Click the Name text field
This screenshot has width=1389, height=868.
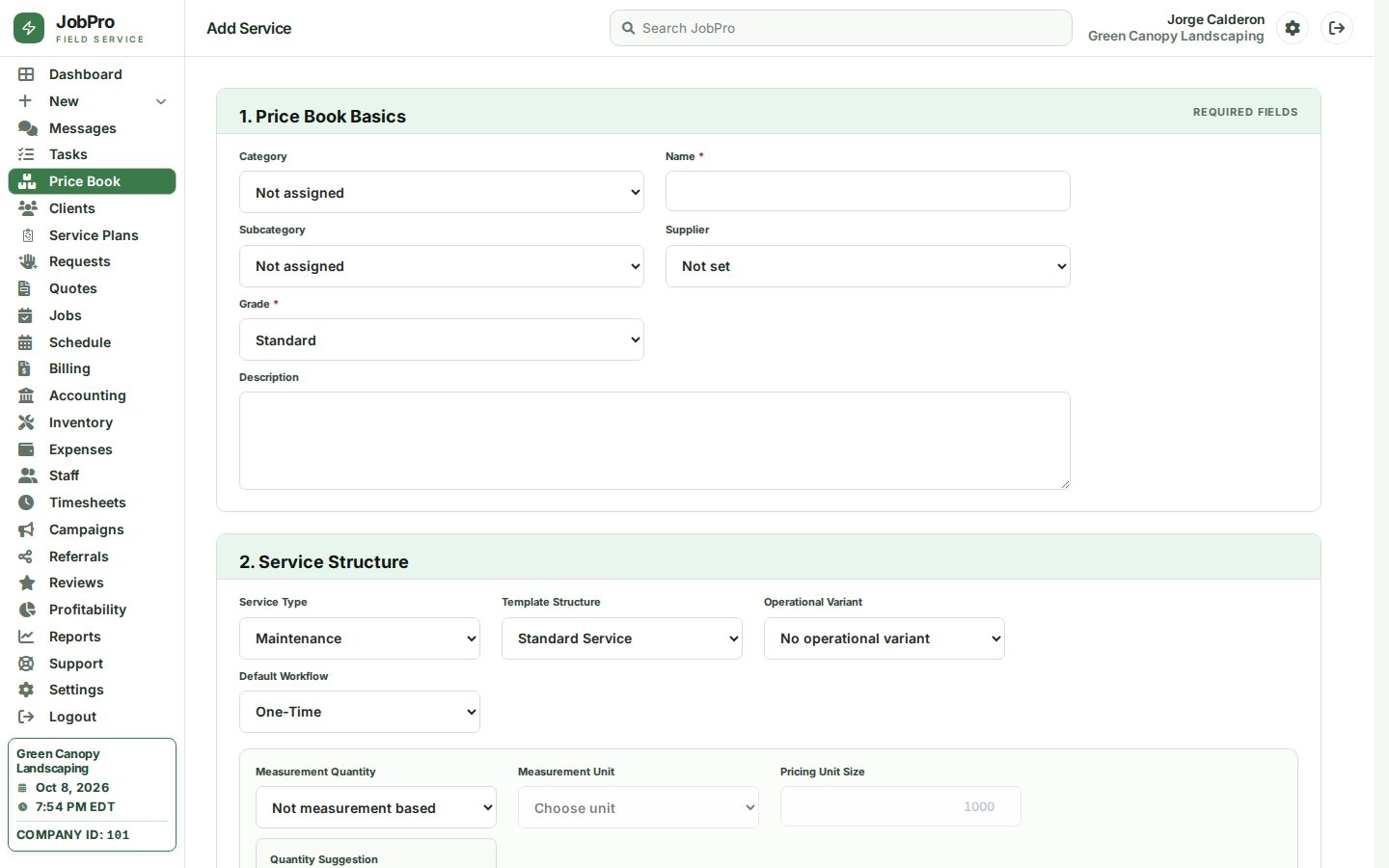pos(868,191)
